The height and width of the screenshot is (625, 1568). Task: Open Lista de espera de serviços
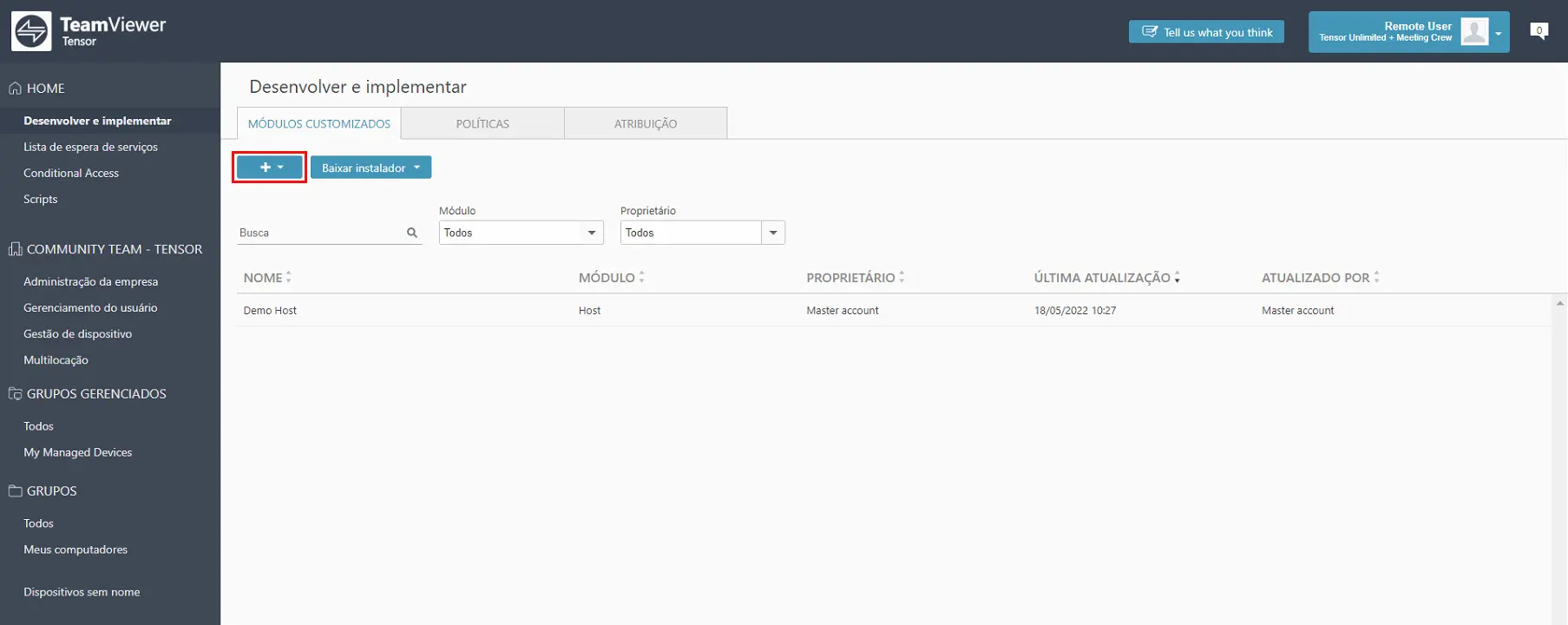tap(90, 147)
